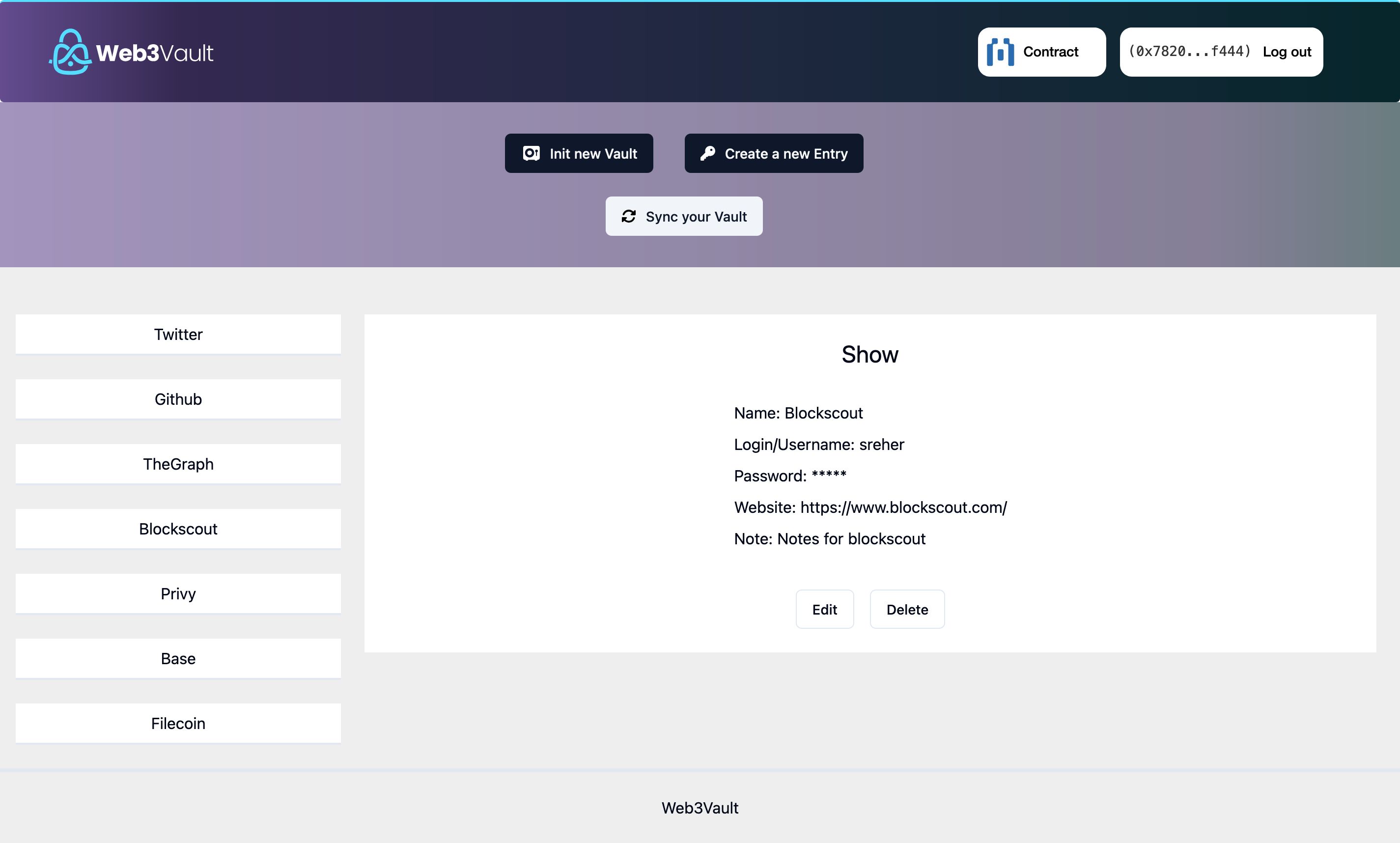
Task: Click the Sync your Vault button
Action: [x=684, y=215]
